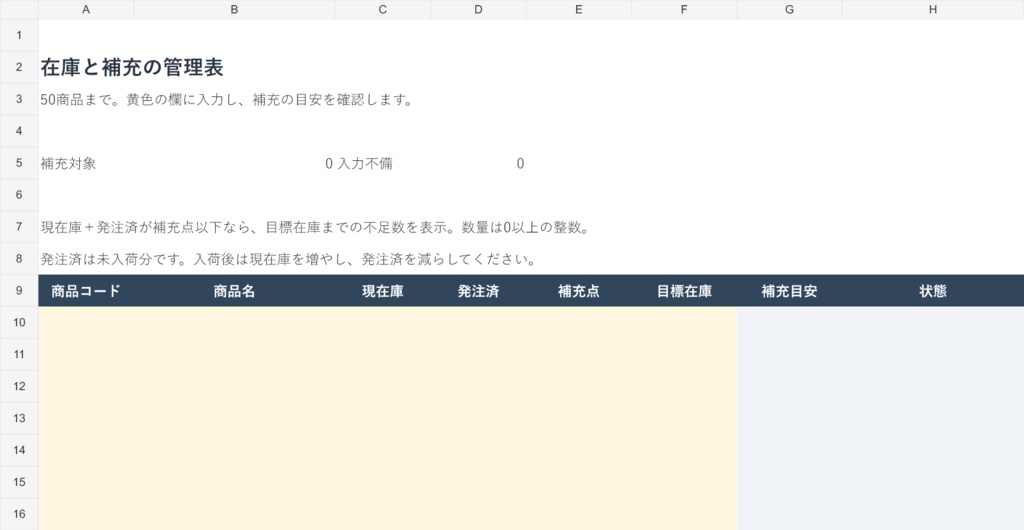The image size is (1024, 530).
Task: Select row 7 header
Action: click(19, 226)
